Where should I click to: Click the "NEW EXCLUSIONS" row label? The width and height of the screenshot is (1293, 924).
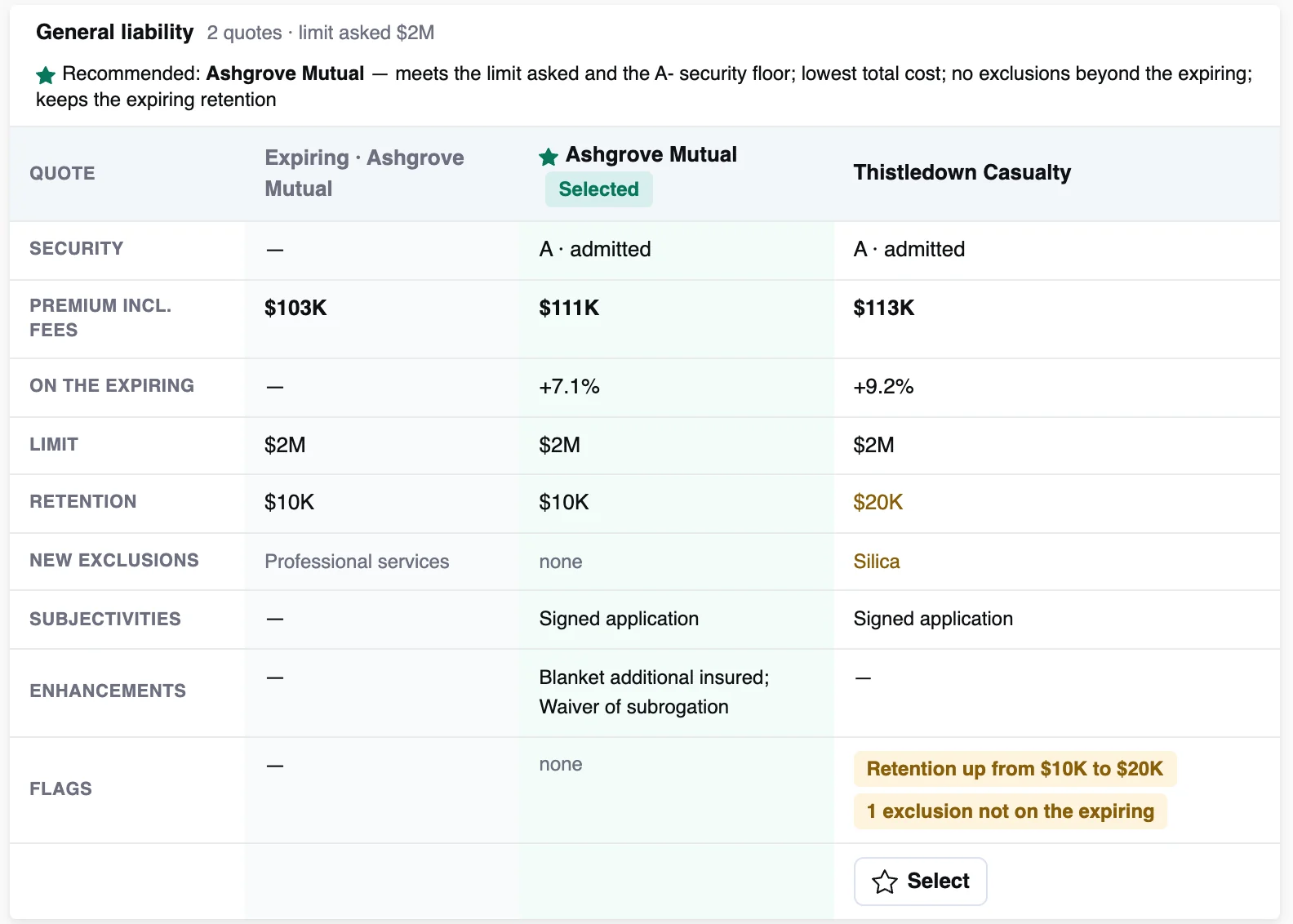[114, 560]
